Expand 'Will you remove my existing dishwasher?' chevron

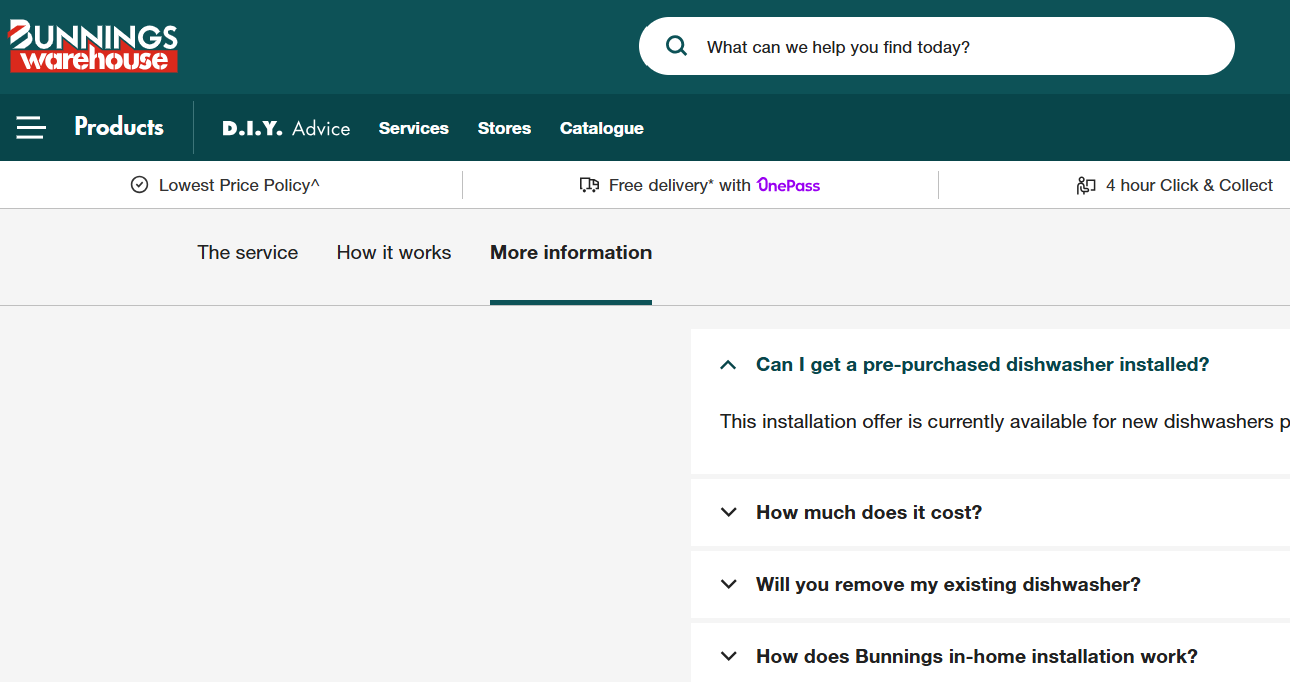[x=728, y=584]
